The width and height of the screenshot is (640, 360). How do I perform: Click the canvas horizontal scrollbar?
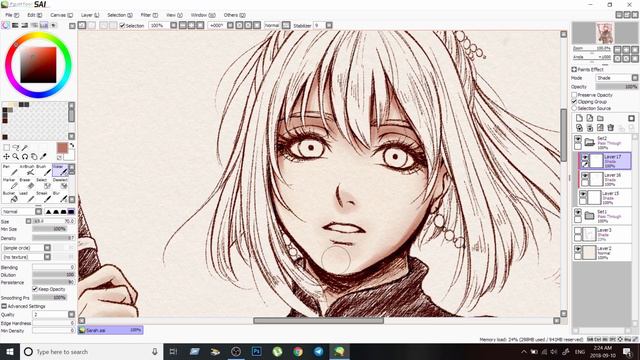319,320
